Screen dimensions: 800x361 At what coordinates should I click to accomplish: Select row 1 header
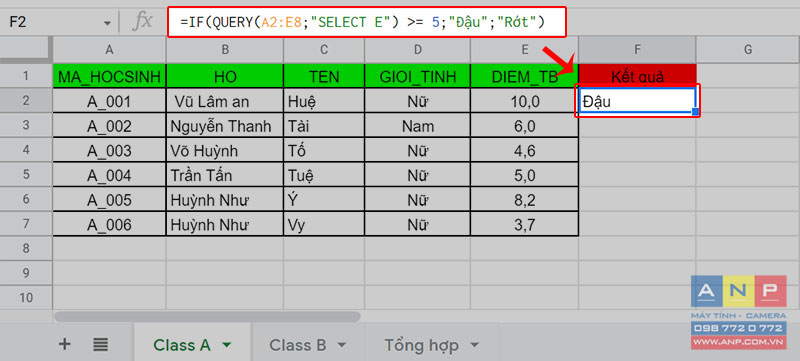[26, 76]
